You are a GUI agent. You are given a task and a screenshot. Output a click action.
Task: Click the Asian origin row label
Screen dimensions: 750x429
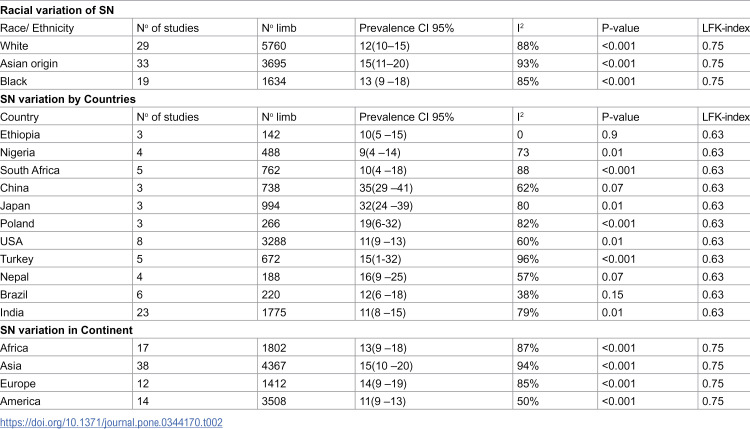pyautogui.click(x=29, y=64)
